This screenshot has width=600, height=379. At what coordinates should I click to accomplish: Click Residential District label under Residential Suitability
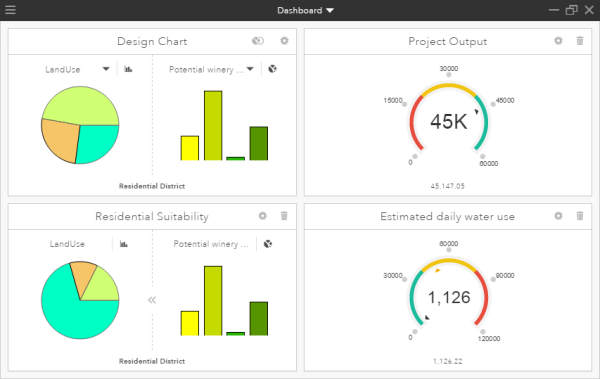tap(152, 361)
